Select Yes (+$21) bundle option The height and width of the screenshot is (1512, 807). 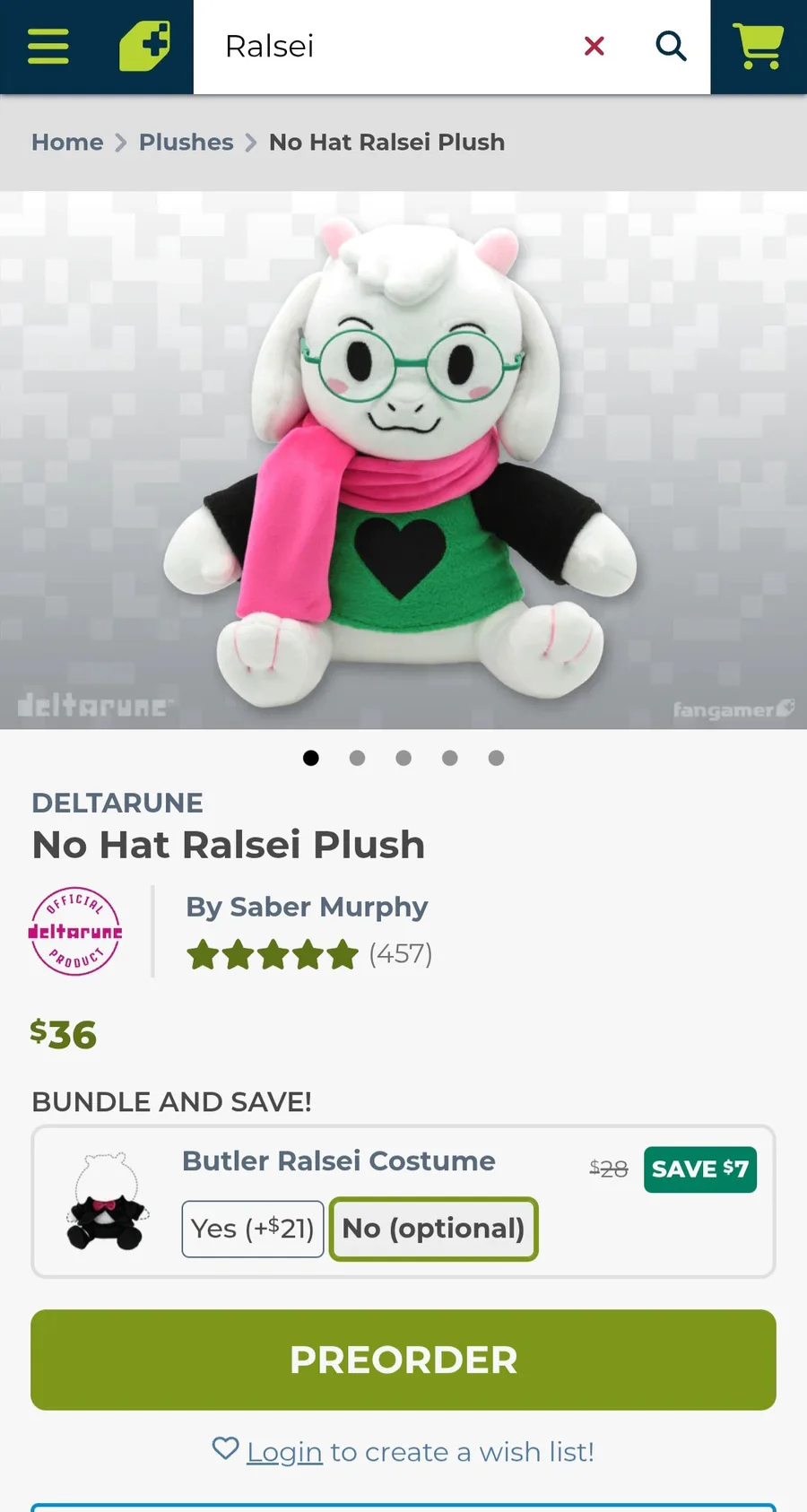pos(253,1229)
